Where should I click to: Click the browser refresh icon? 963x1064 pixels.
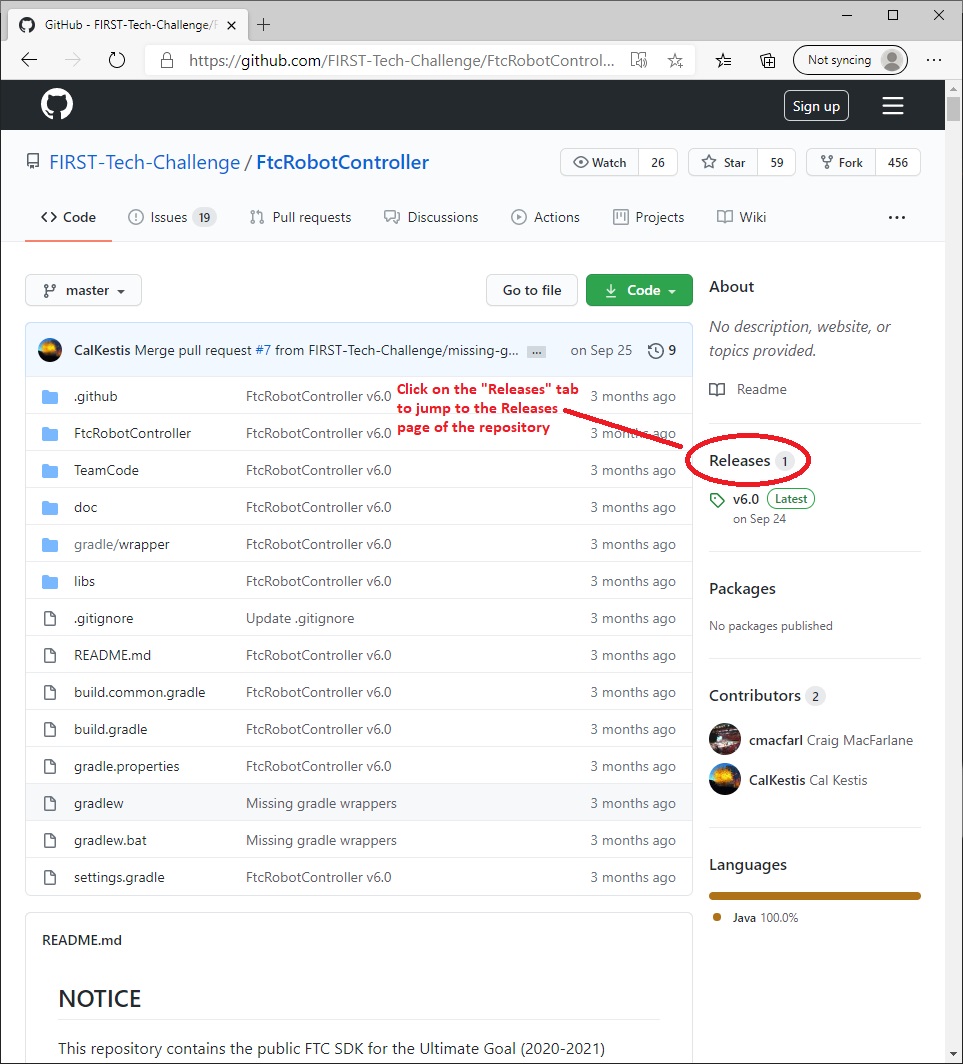point(117,60)
